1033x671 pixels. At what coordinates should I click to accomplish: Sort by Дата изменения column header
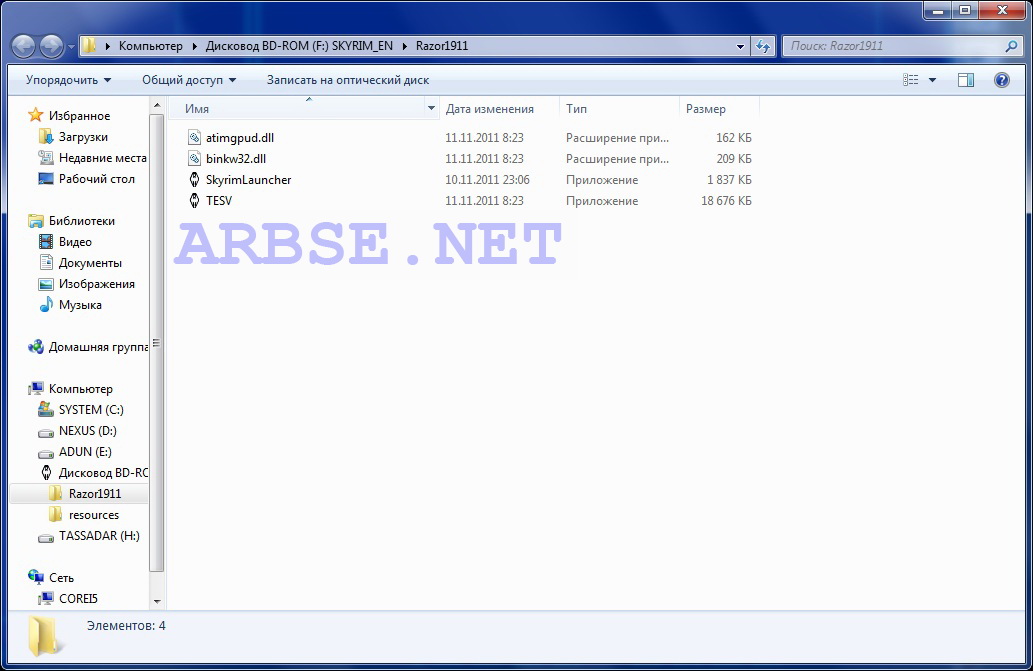[x=489, y=109]
